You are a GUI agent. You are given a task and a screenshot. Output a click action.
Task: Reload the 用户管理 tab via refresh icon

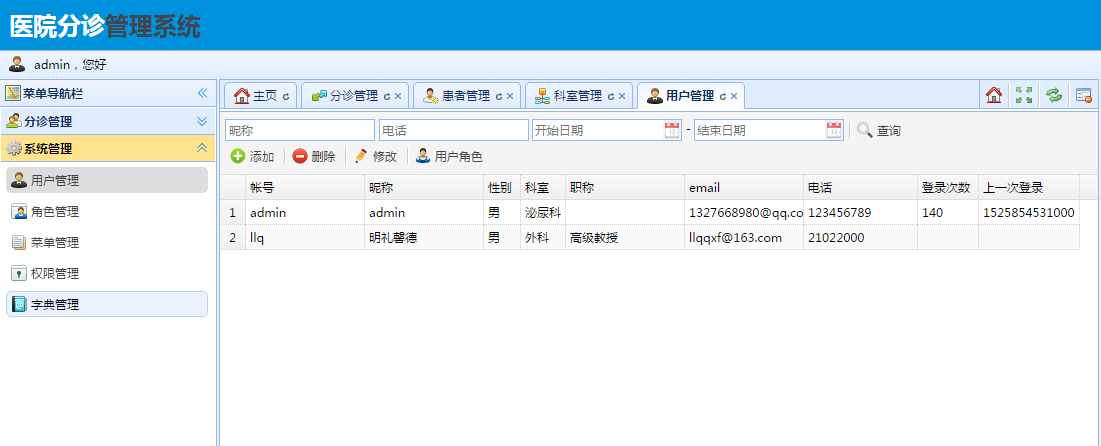723,96
